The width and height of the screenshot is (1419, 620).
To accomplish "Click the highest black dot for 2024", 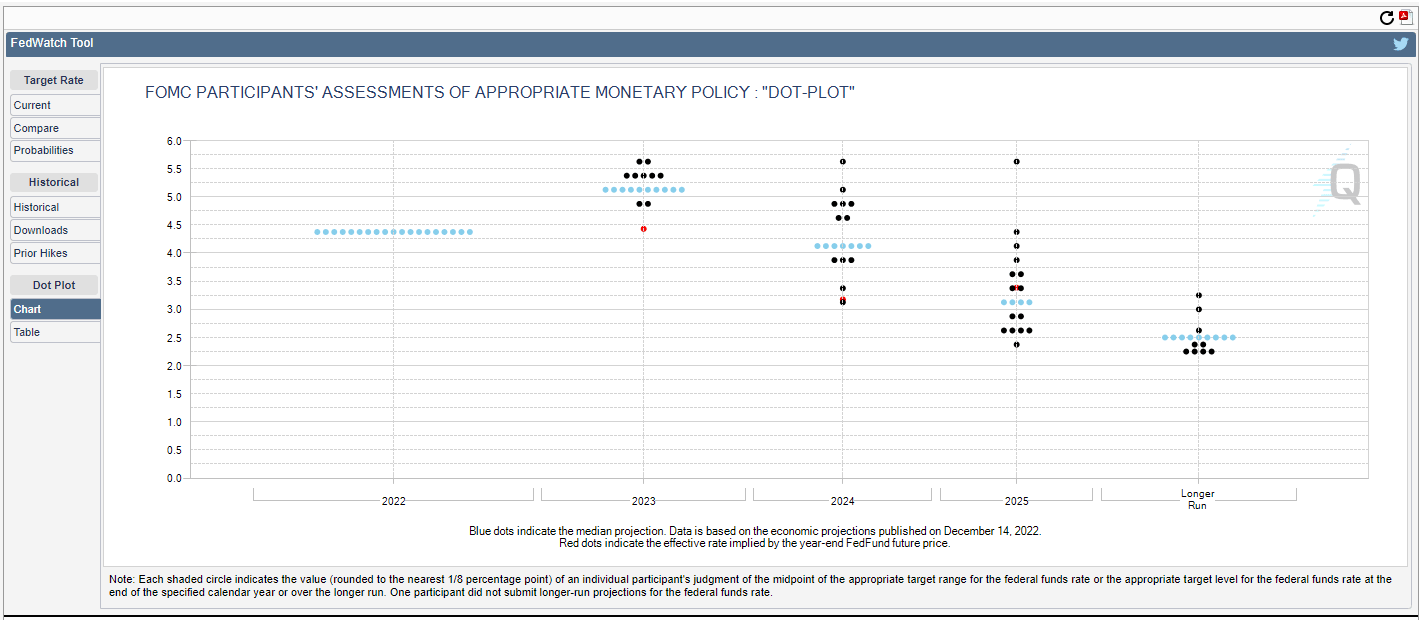I will (x=843, y=161).
